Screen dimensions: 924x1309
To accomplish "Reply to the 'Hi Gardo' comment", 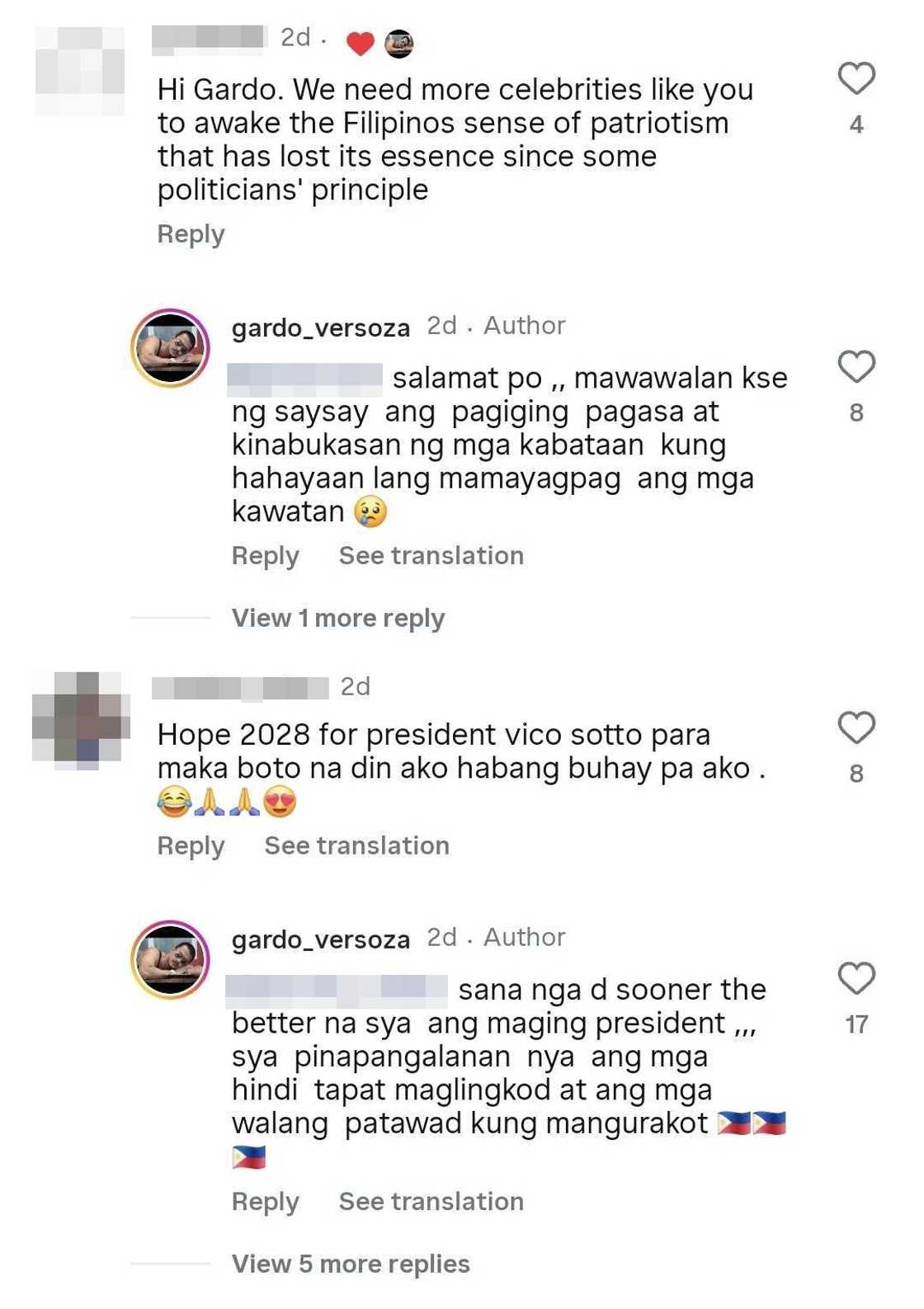I will pos(191,234).
